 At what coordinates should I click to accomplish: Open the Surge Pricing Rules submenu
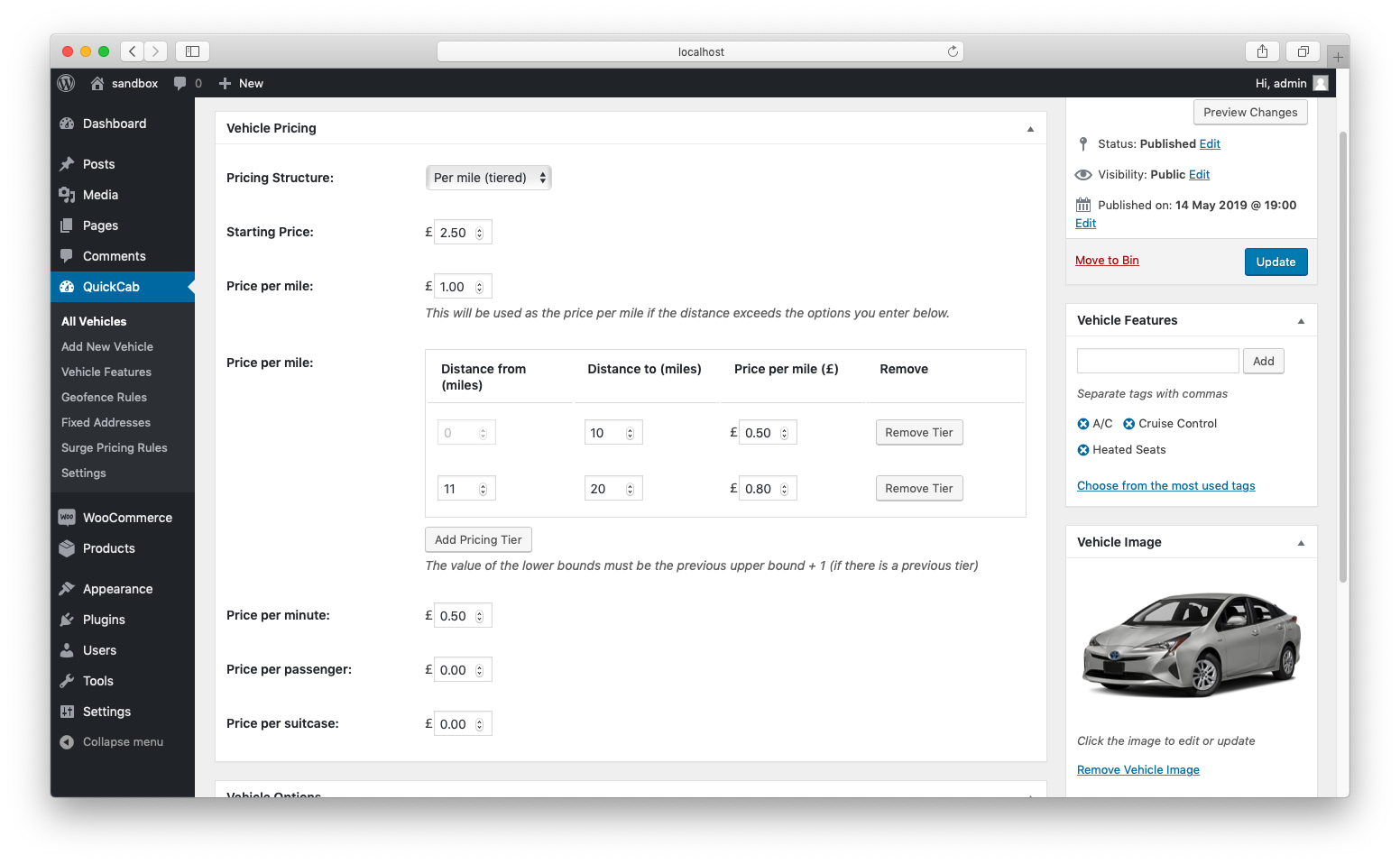pyautogui.click(x=115, y=447)
